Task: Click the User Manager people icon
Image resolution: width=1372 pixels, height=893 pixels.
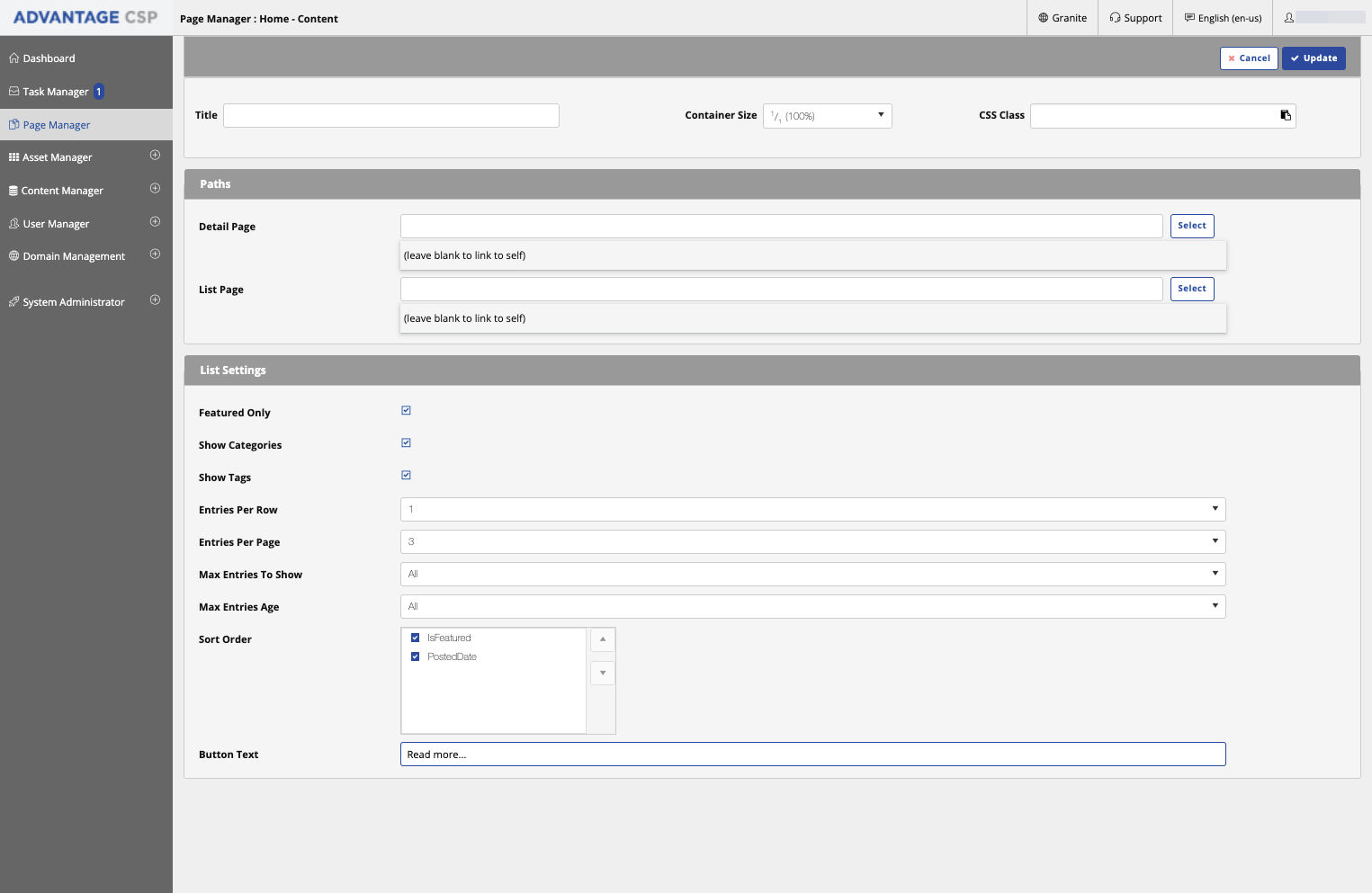Action: pos(13,224)
